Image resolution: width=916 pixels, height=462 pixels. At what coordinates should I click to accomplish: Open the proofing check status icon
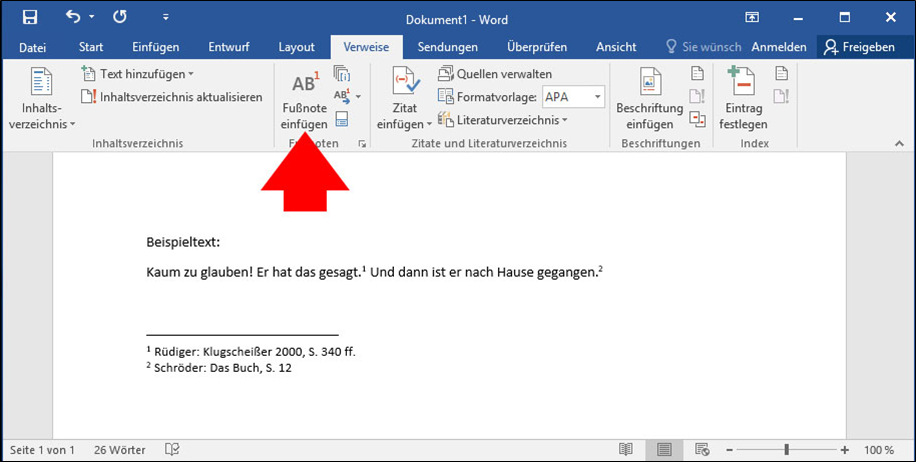172,449
